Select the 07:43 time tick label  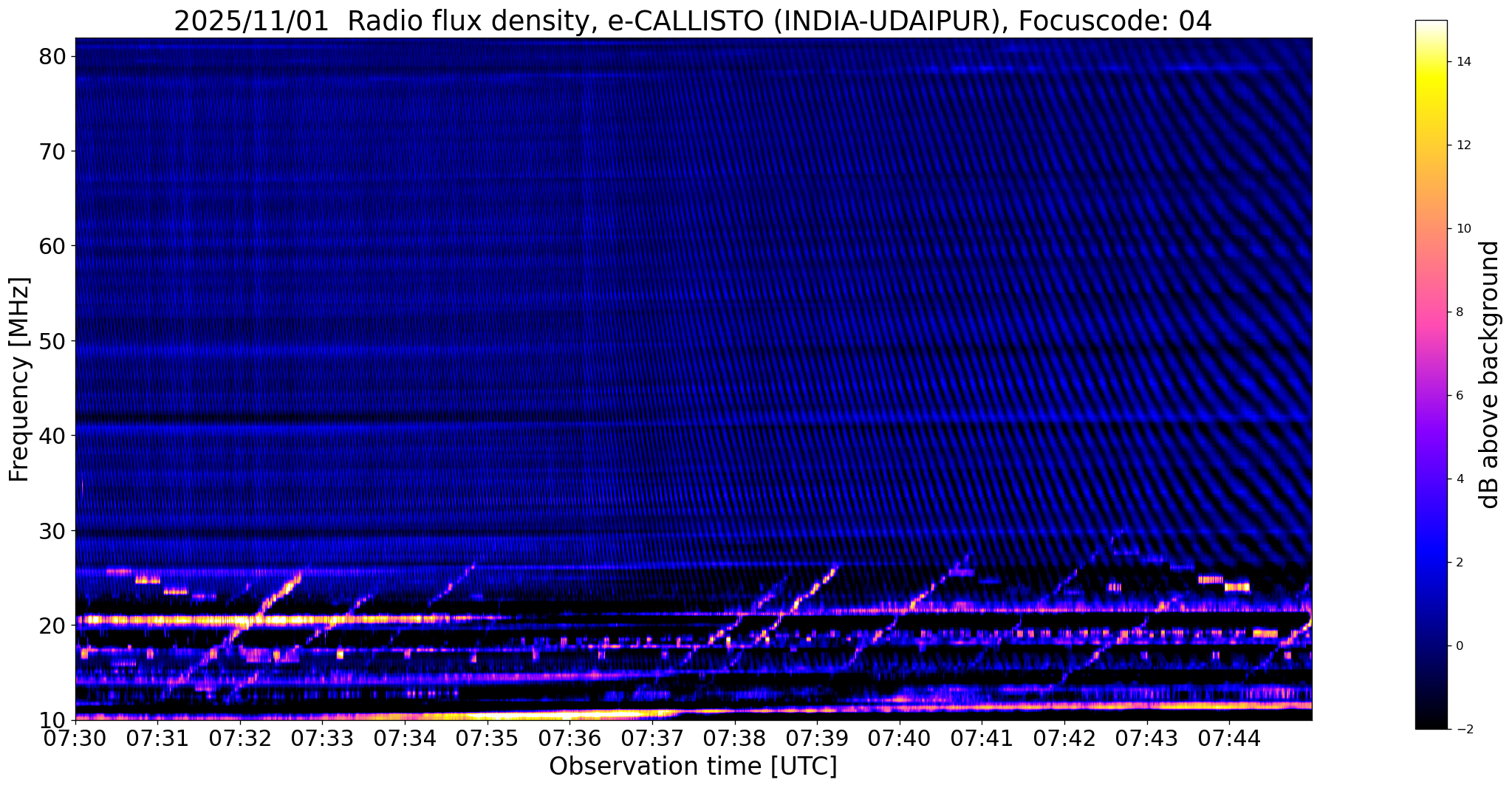1147,738
